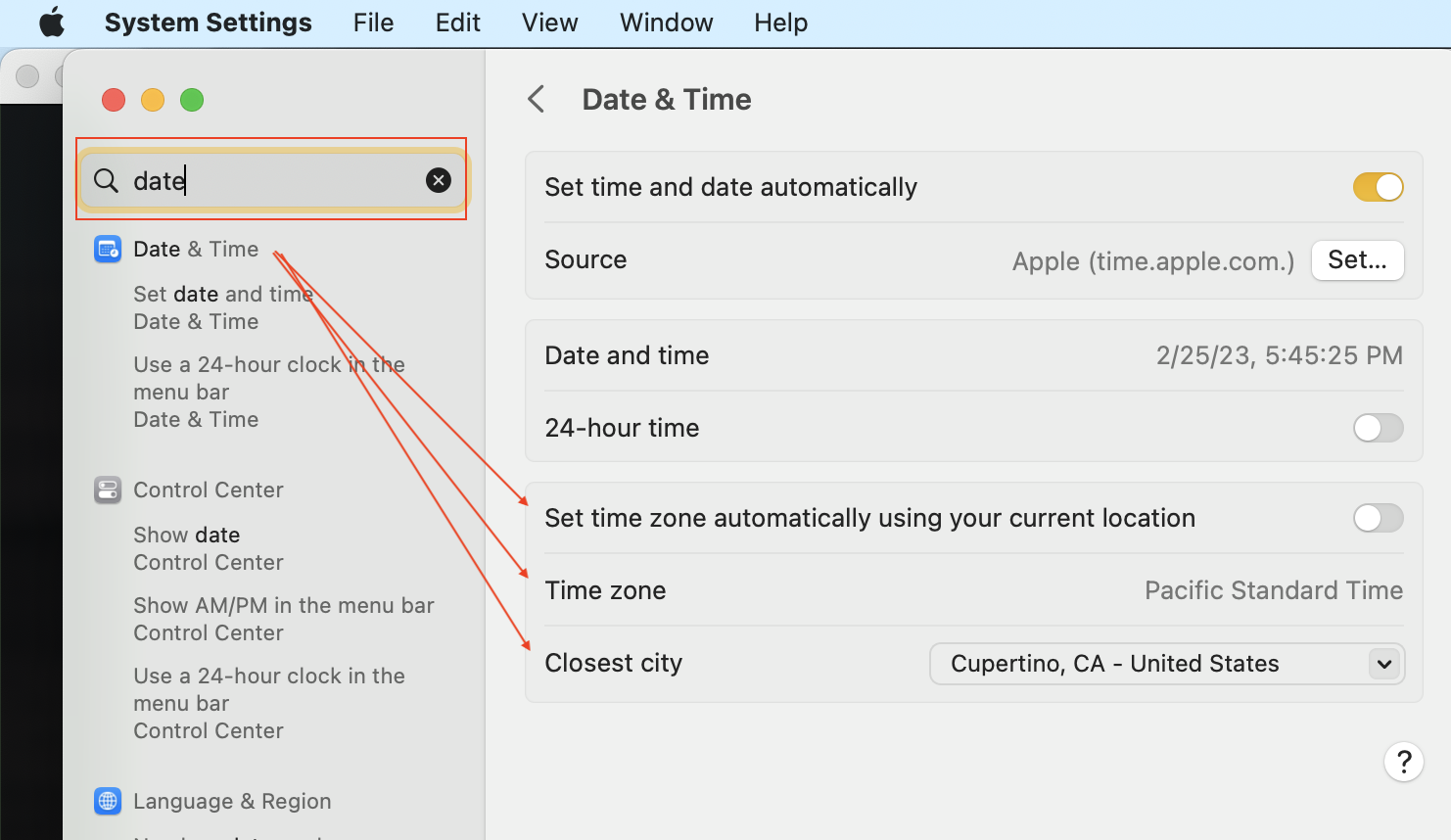
Task: Open the Window menu
Action: (x=665, y=22)
